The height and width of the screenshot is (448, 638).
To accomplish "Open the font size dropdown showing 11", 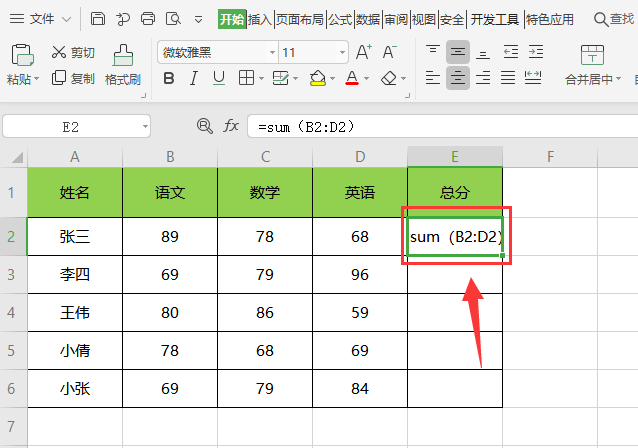I will (x=341, y=52).
